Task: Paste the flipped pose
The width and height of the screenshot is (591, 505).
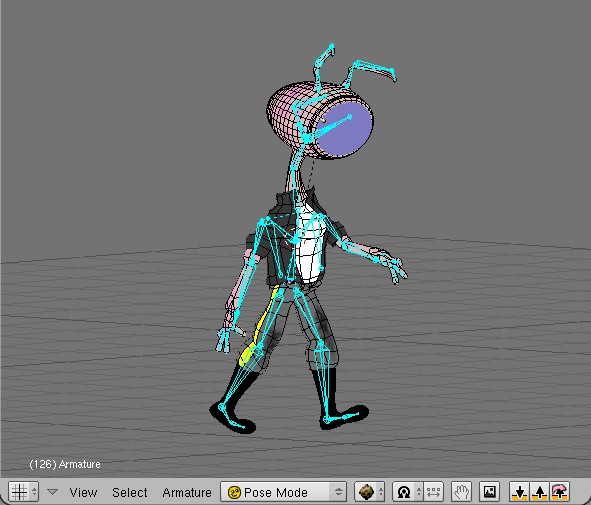Action: point(560,492)
